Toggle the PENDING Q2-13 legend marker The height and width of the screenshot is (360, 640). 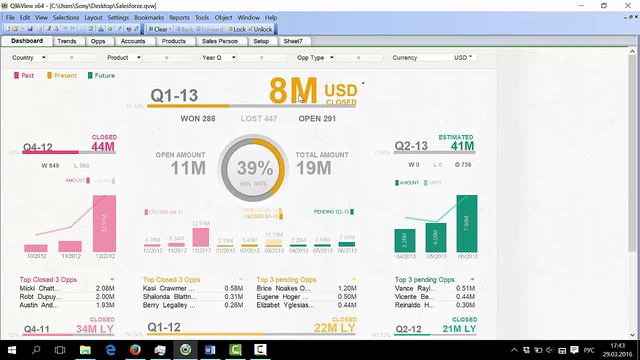(333, 212)
